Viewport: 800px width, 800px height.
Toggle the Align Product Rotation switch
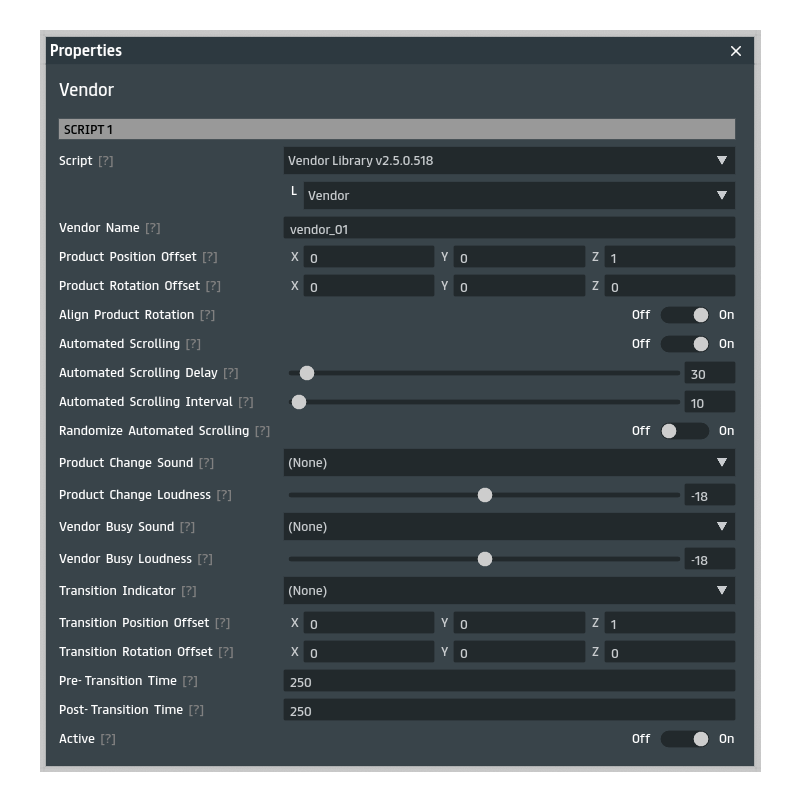click(685, 315)
